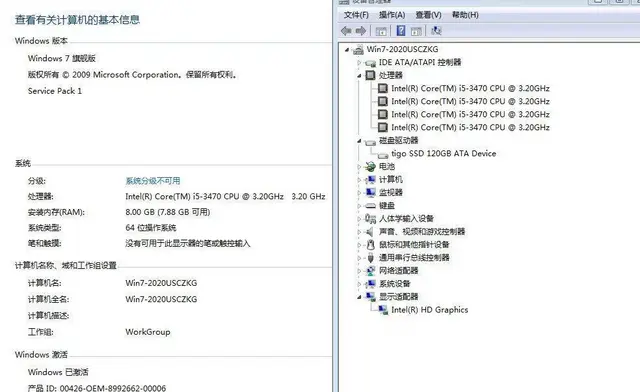Open the 查看(V) menu
This screenshot has width=640, height=392.
(x=428, y=15)
